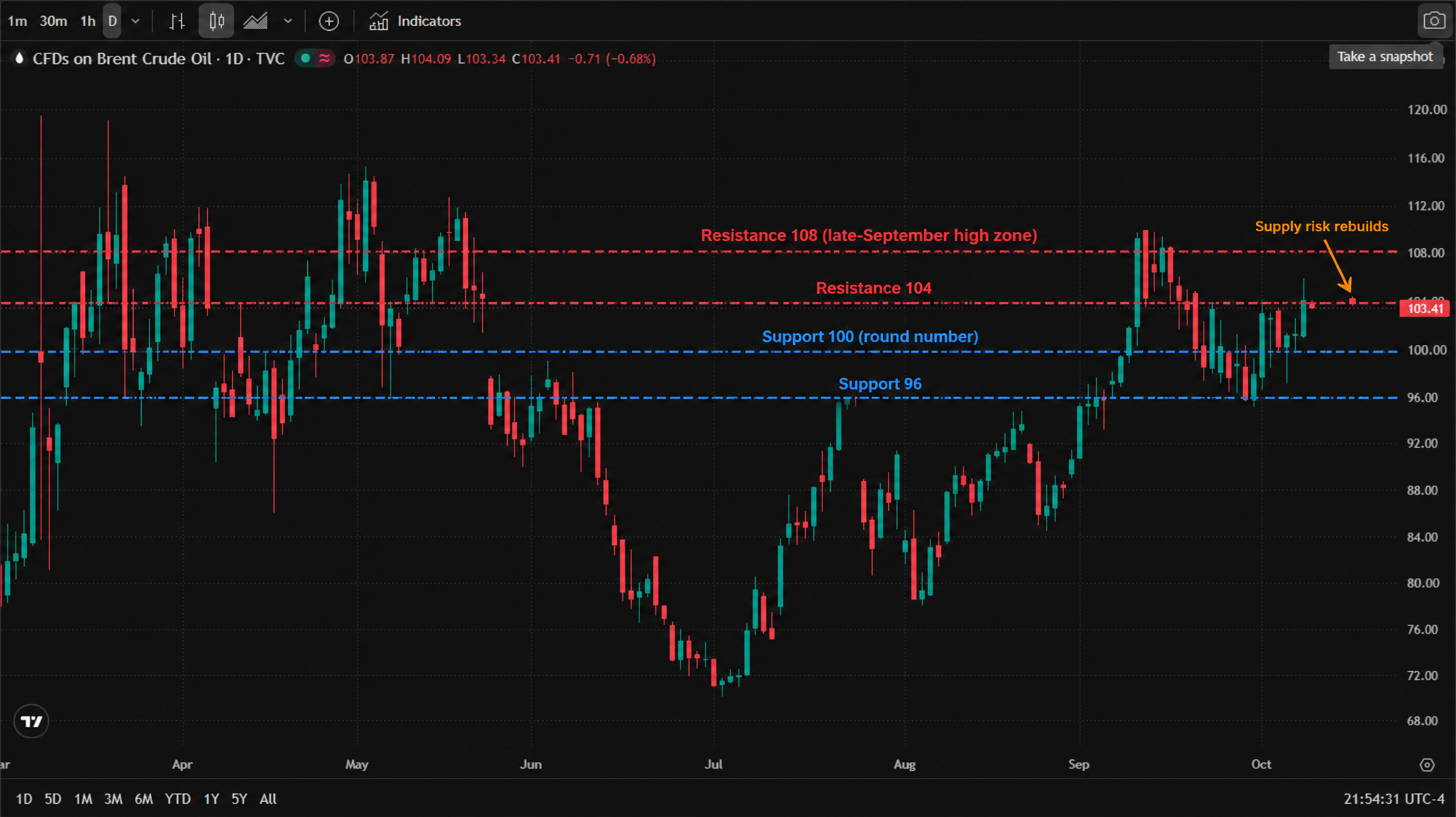The image size is (1456, 817).
Task: Click the close value C103.41
Action: click(536, 59)
